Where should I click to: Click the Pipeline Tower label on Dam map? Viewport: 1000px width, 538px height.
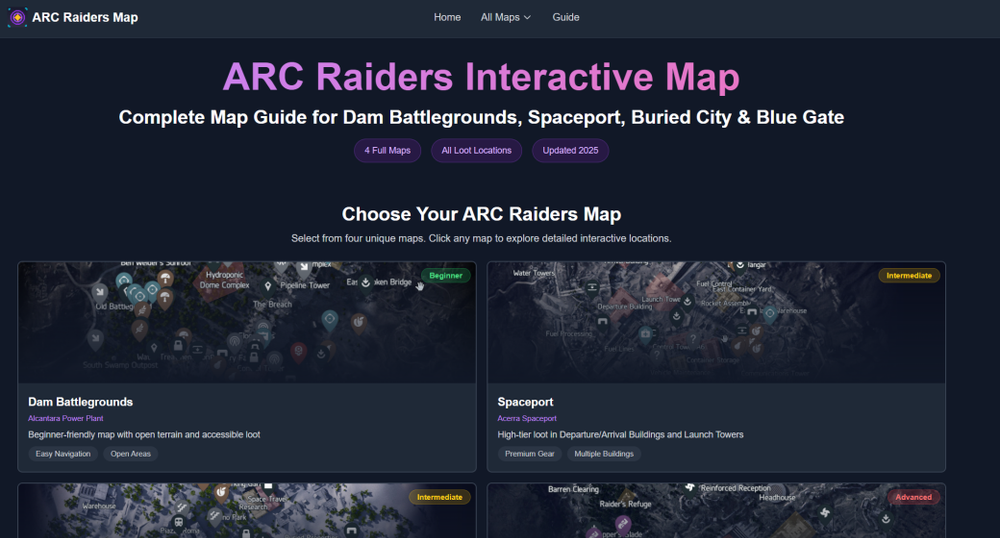305,286
